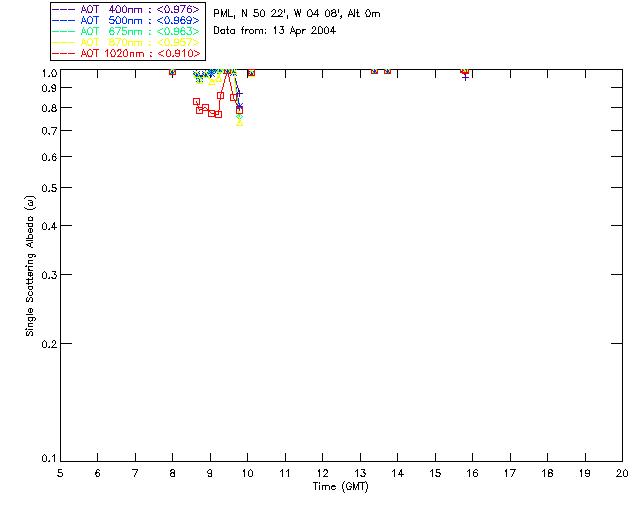Click x-axis hour label 11
Viewport: 640px width, 512px height.
click(285, 473)
